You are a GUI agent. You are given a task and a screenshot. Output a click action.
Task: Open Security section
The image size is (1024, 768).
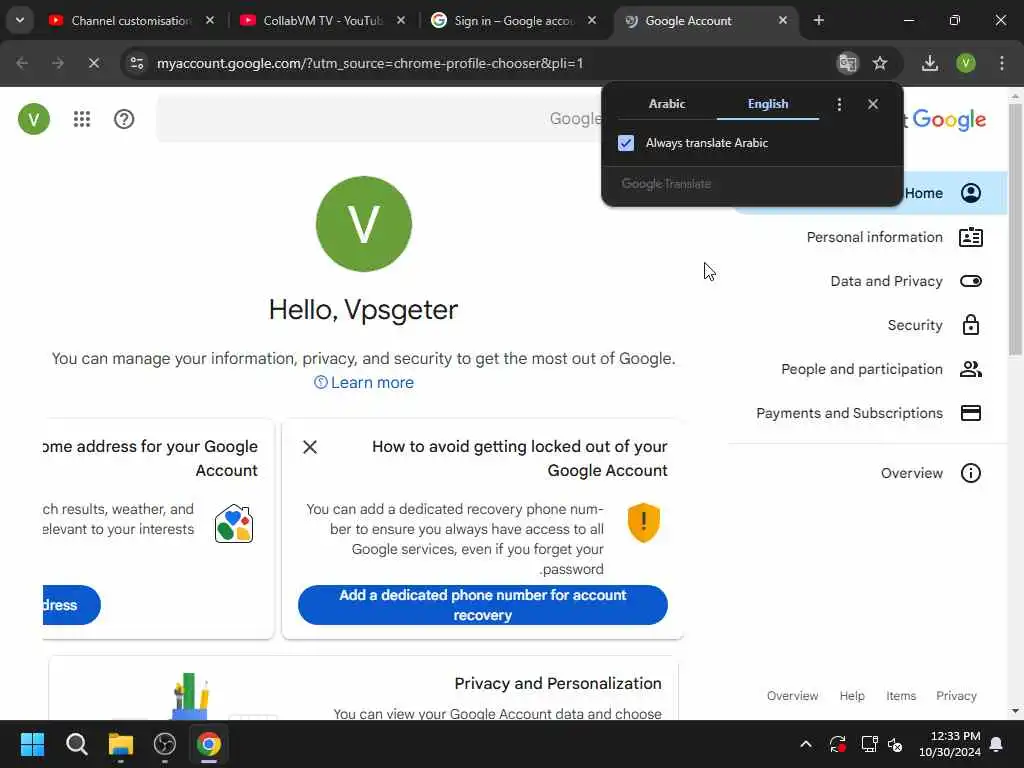(915, 325)
